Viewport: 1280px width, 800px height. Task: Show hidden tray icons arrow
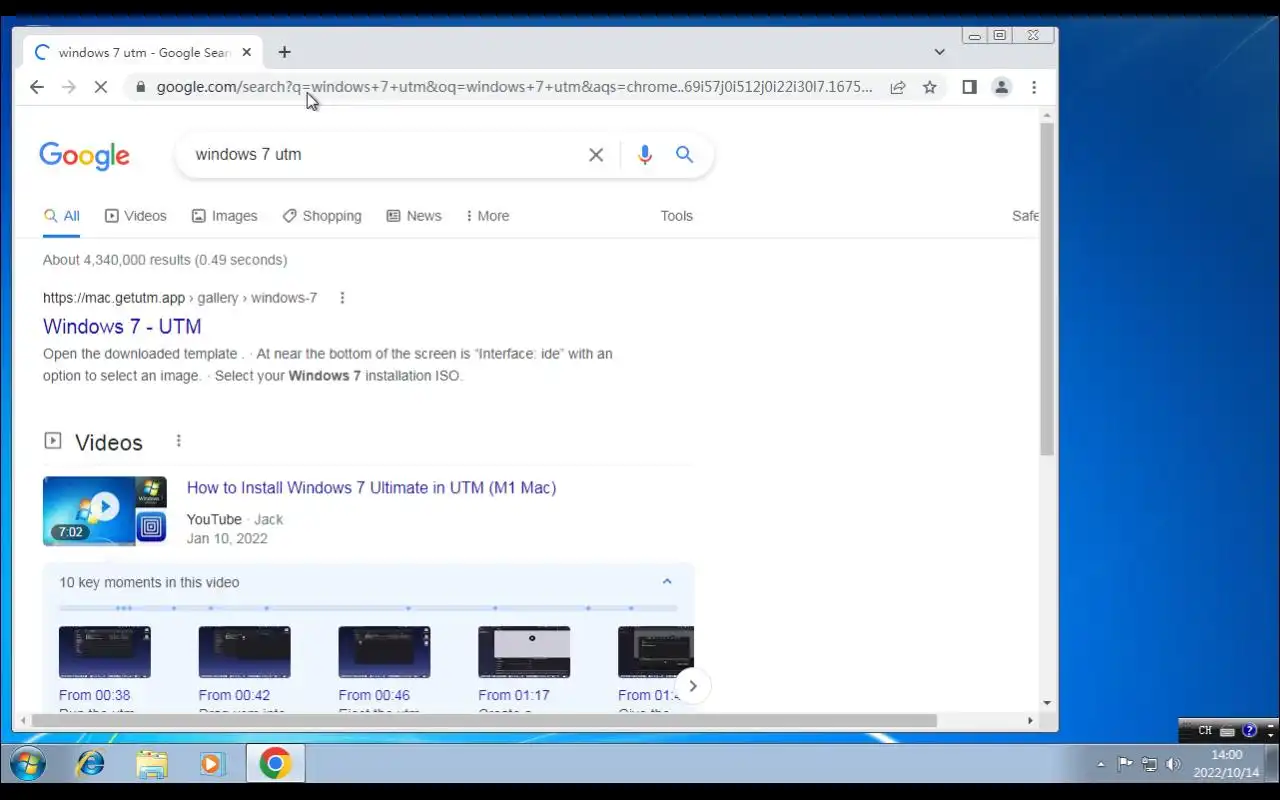tap(1101, 764)
